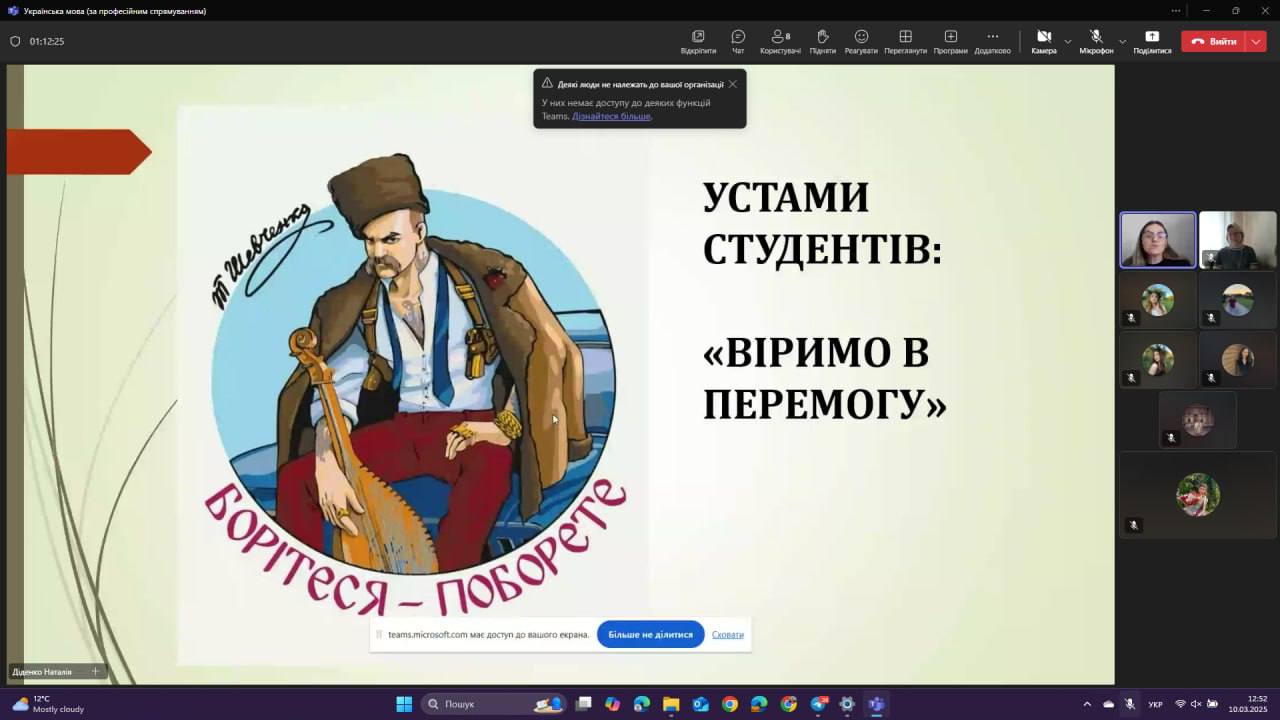The height and width of the screenshot is (720, 1280).
Task: Open the Додатково more options menu
Action: [x=992, y=41]
